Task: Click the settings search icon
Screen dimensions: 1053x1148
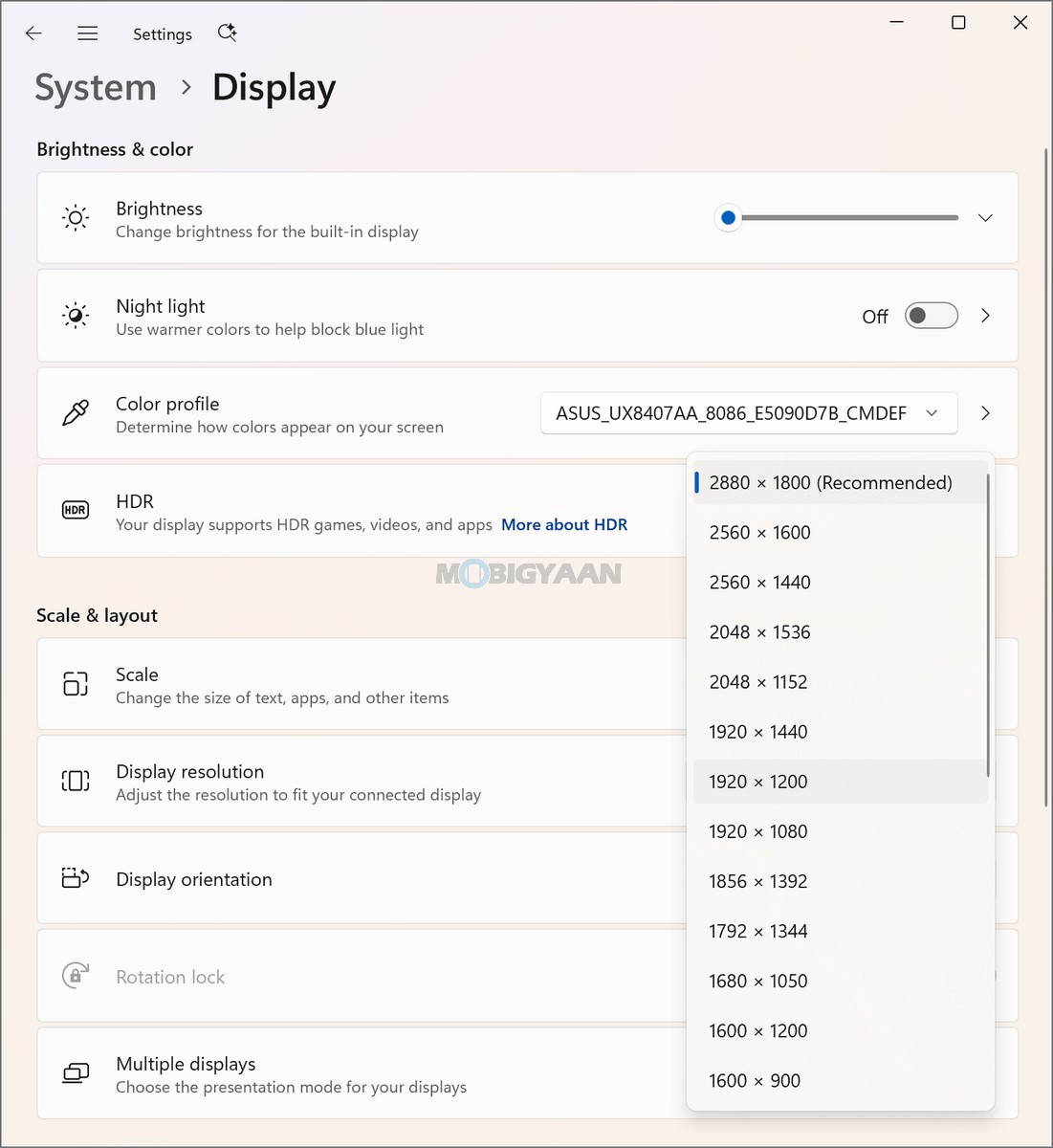Action: [227, 33]
